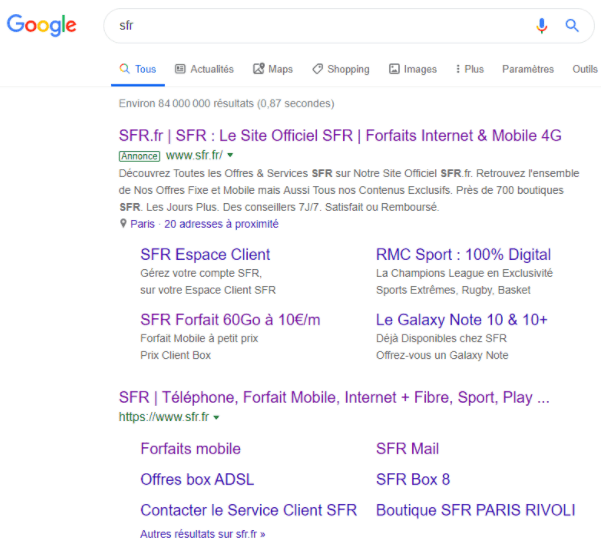Click text 'Prix Client Box'
The width and height of the screenshot is (606, 554).
click(175, 355)
